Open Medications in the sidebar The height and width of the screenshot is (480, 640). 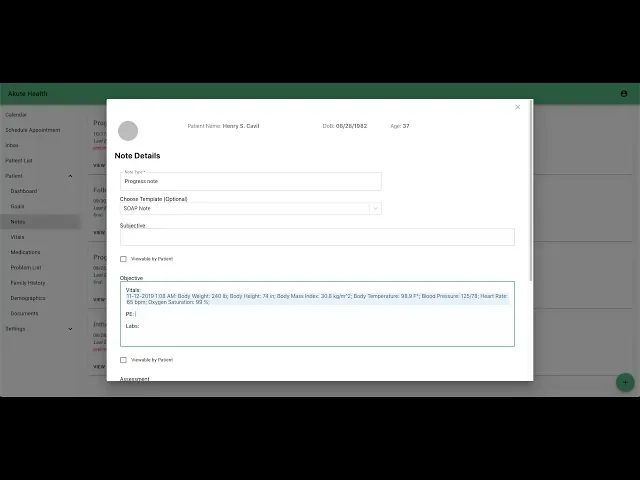tap(25, 252)
